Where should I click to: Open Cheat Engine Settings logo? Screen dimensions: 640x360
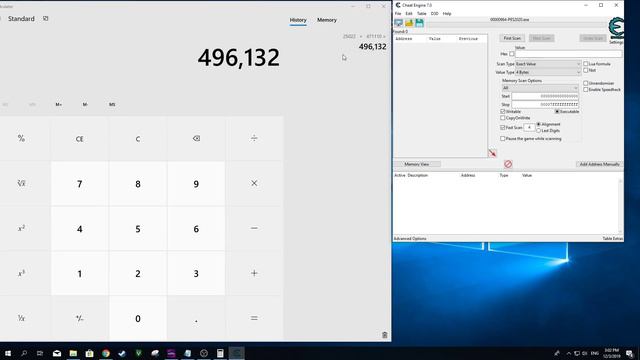click(616, 29)
